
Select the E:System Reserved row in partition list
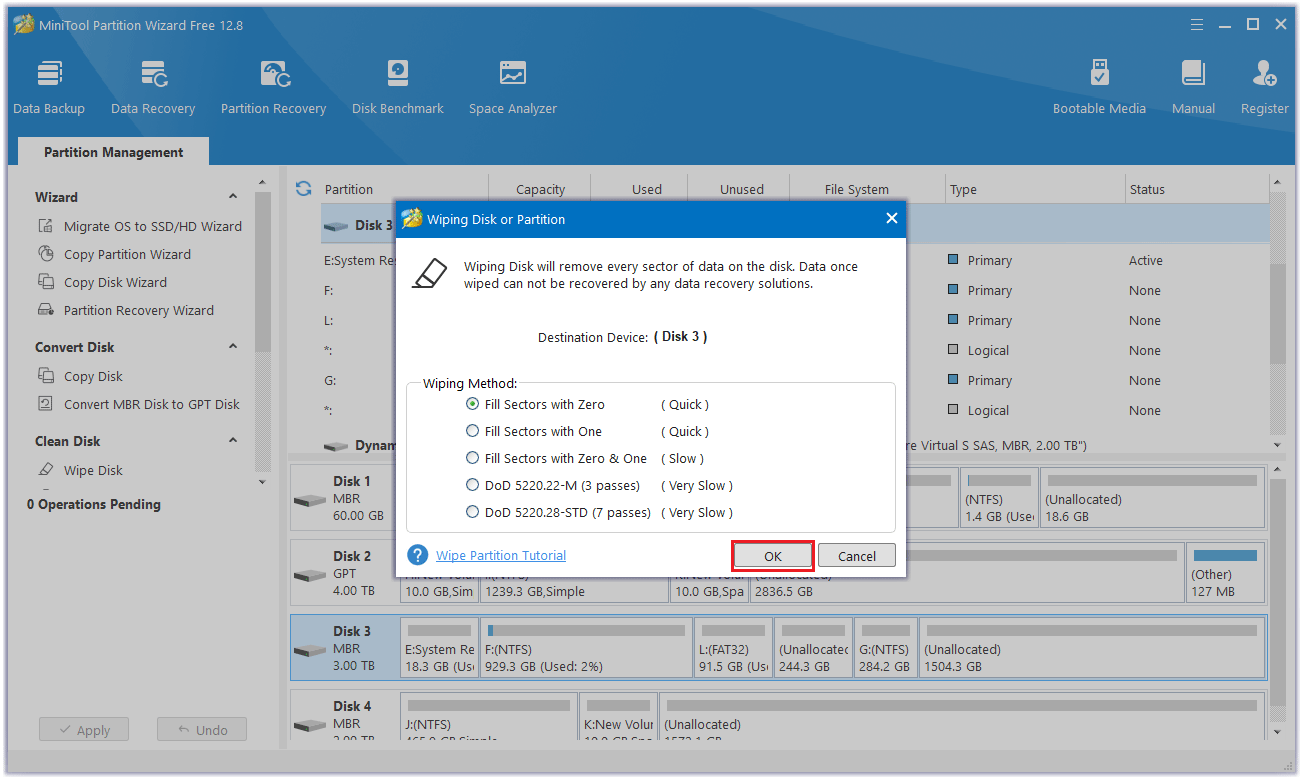tap(795, 260)
